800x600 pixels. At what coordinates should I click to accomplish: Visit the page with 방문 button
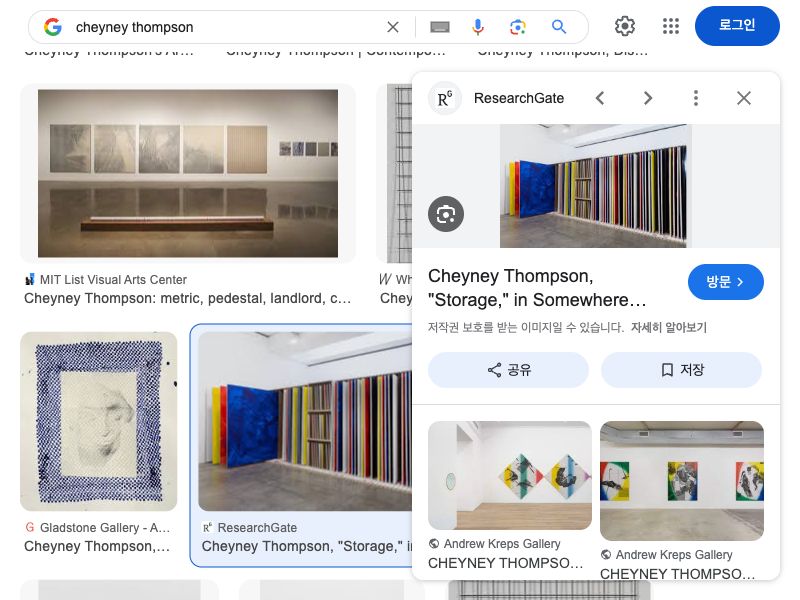[x=726, y=282]
